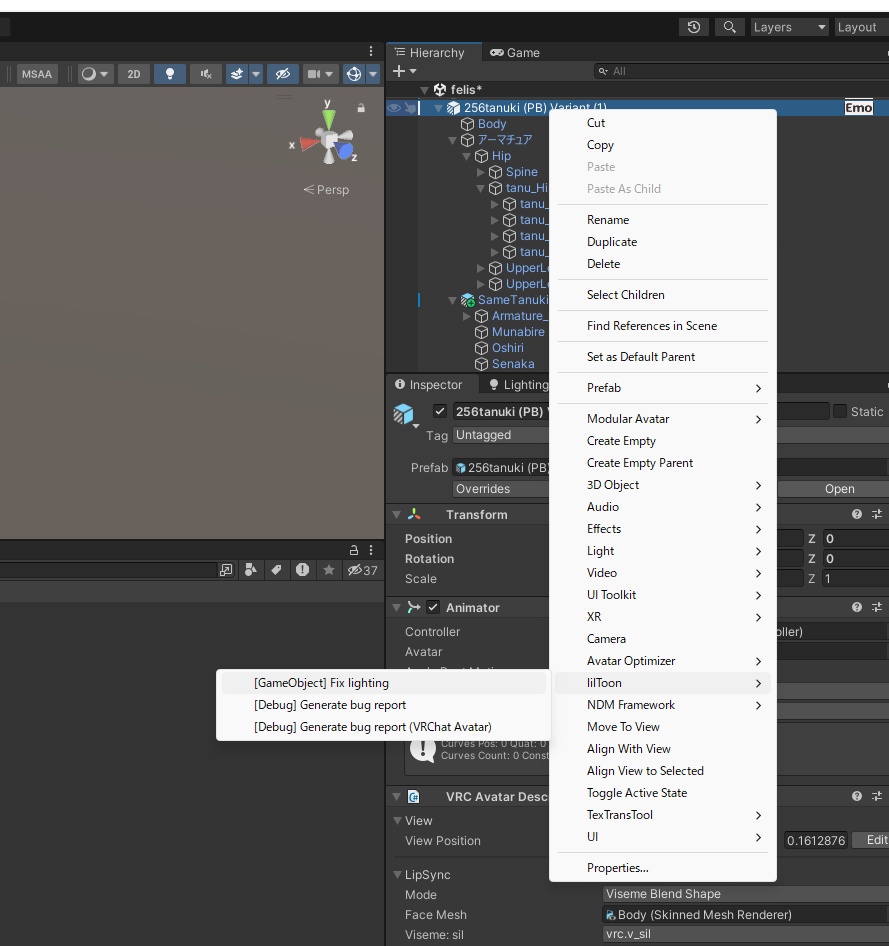The height and width of the screenshot is (946, 889).
Task: Switch to the Hierarchy tab
Action: pos(430,52)
